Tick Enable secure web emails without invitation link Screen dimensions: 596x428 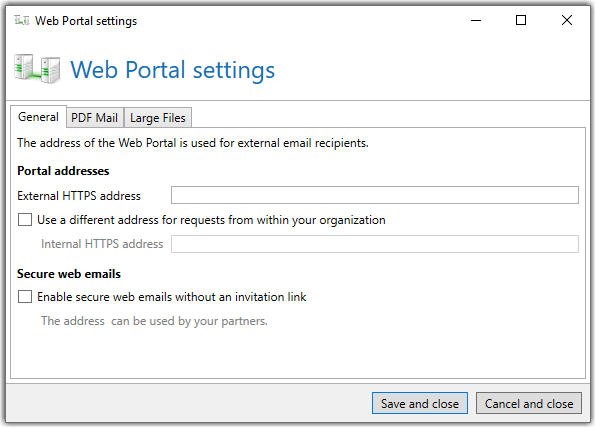(25, 296)
